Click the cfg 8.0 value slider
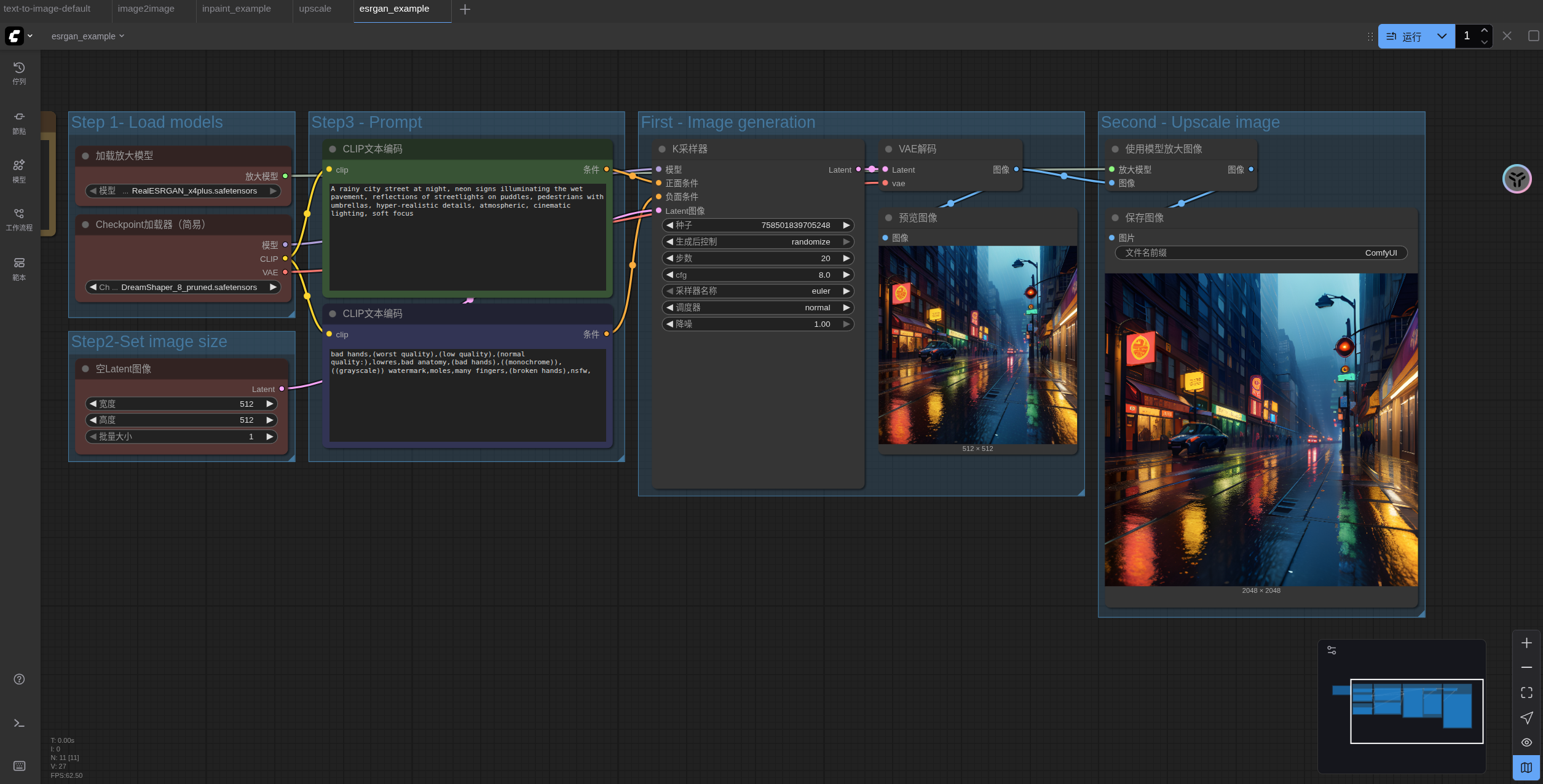The height and width of the screenshot is (784, 1543). pos(758,275)
